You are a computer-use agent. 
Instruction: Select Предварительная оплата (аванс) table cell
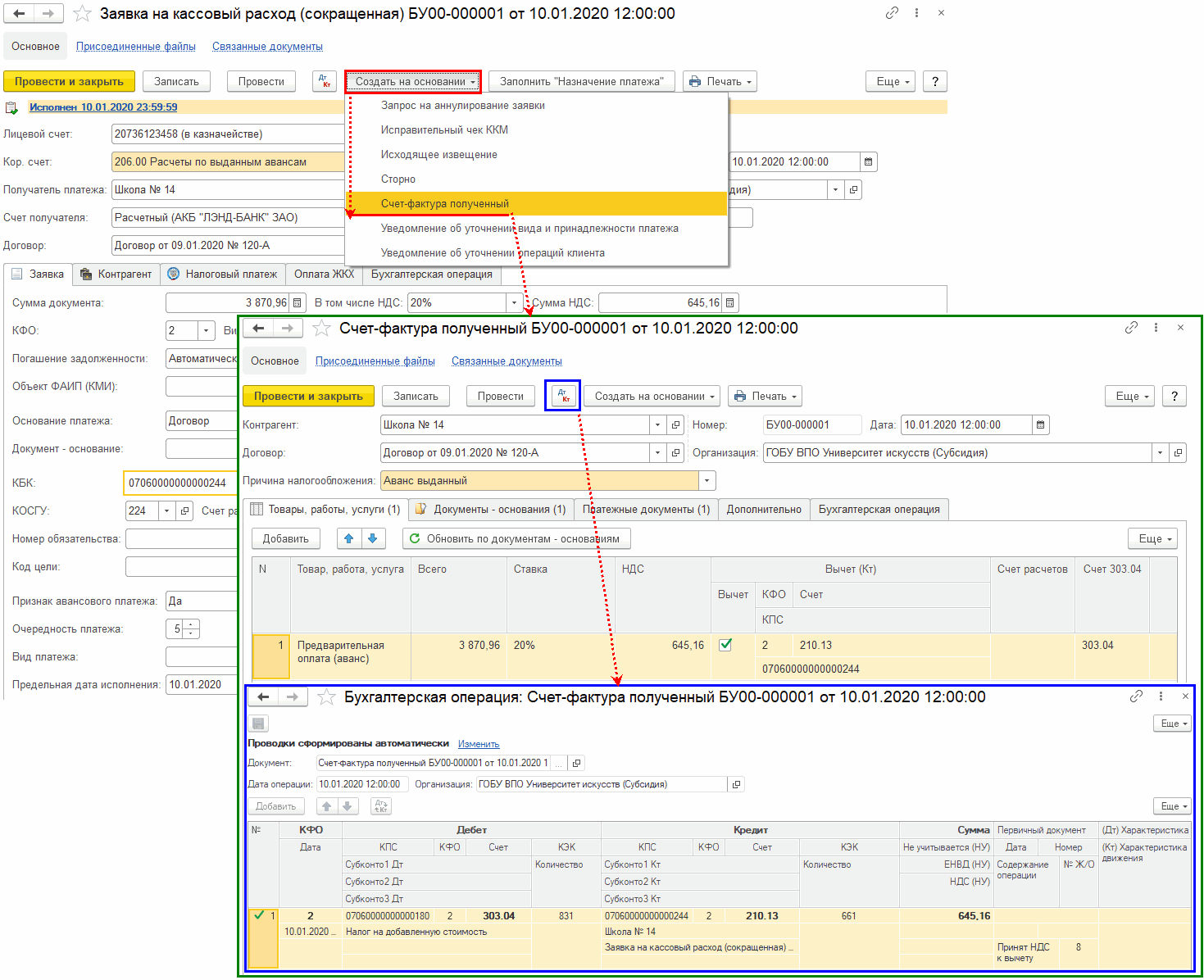click(350, 656)
